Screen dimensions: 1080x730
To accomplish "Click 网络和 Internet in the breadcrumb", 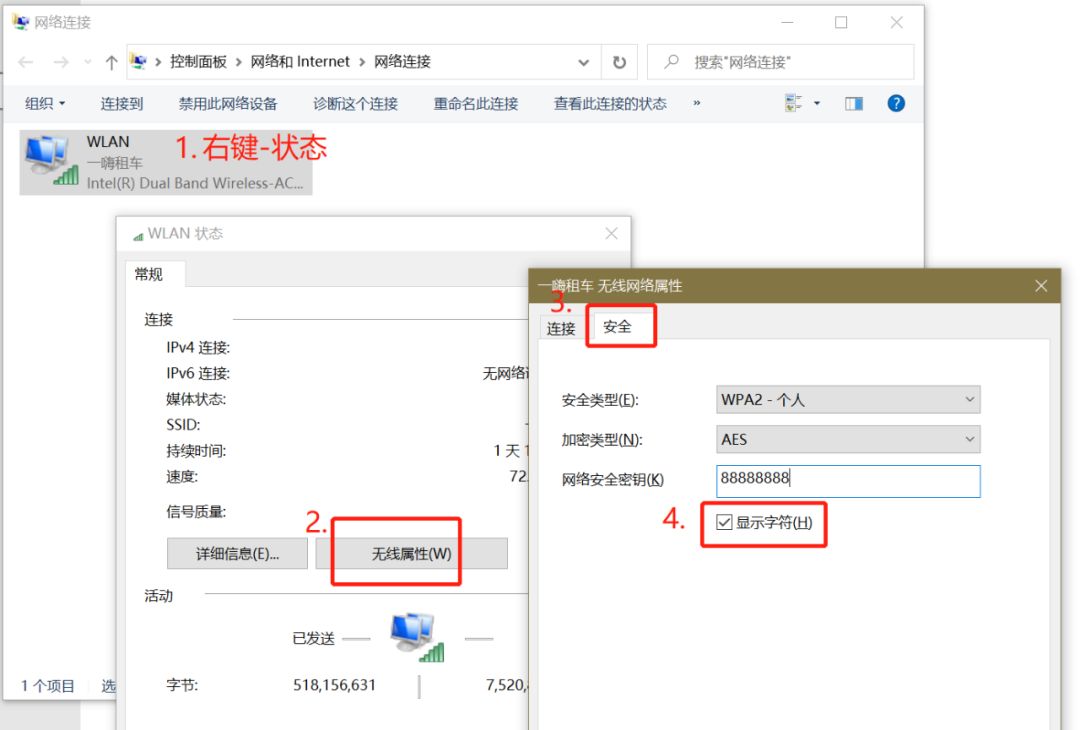I will (x=300, y=62).
